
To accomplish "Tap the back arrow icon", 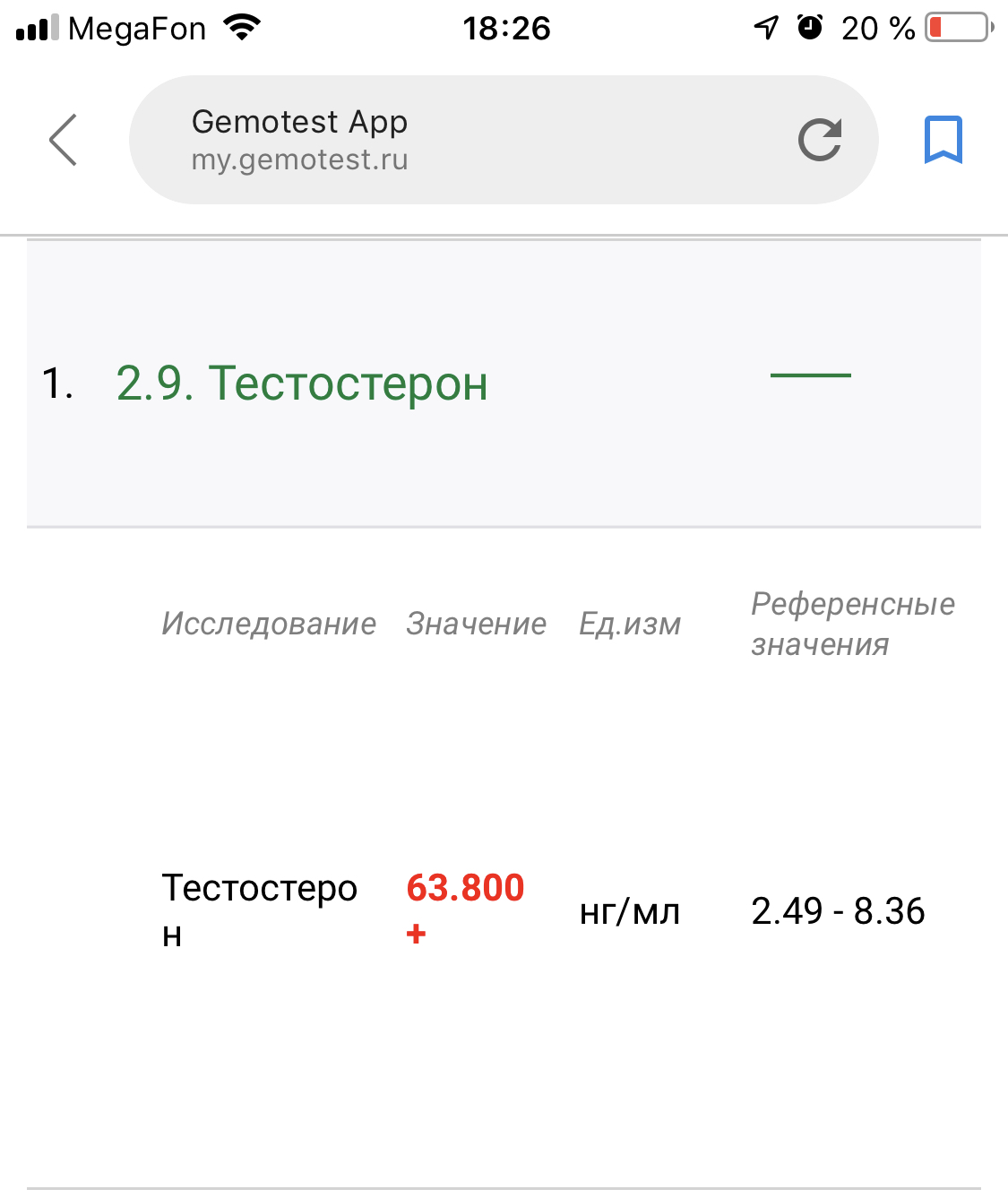I will pyautogui.click(x=63, y=140).
